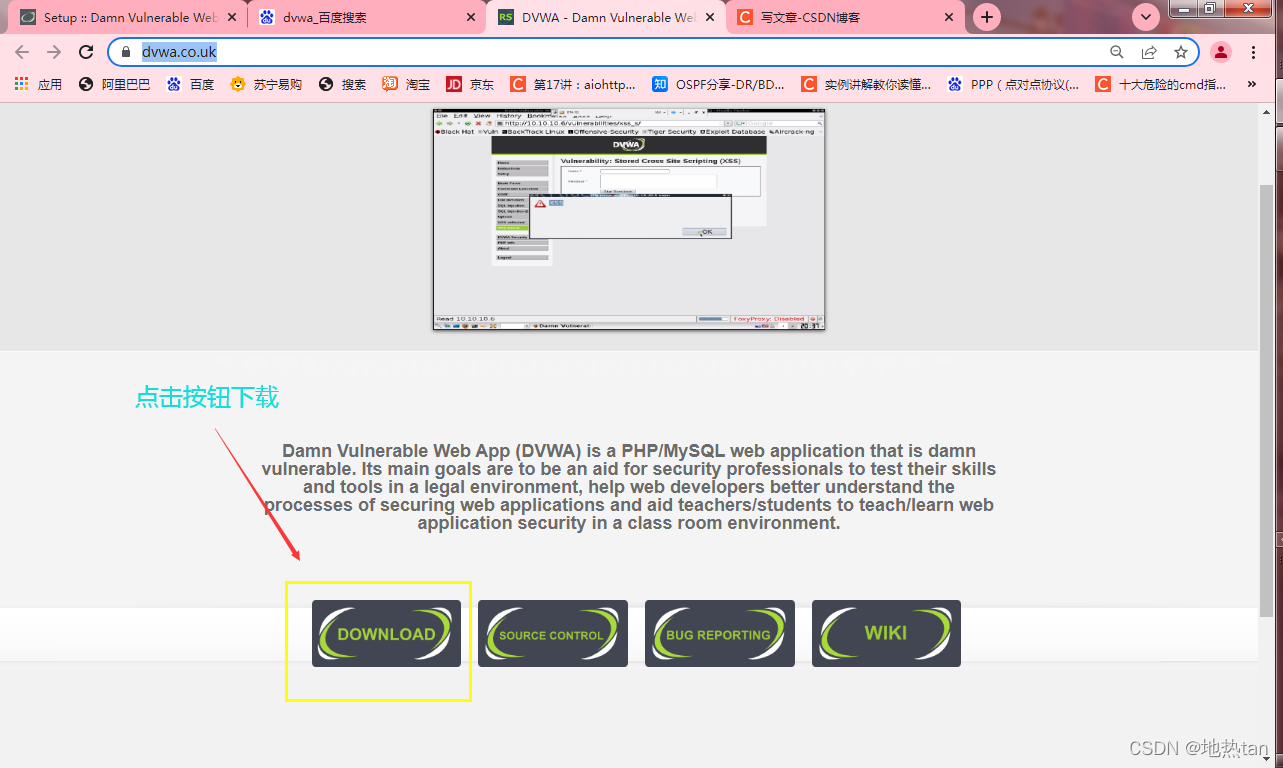Close the 写文章-CSDN博客 tab
This screenshot has height=768, width=1283.
tap(949, 17)
